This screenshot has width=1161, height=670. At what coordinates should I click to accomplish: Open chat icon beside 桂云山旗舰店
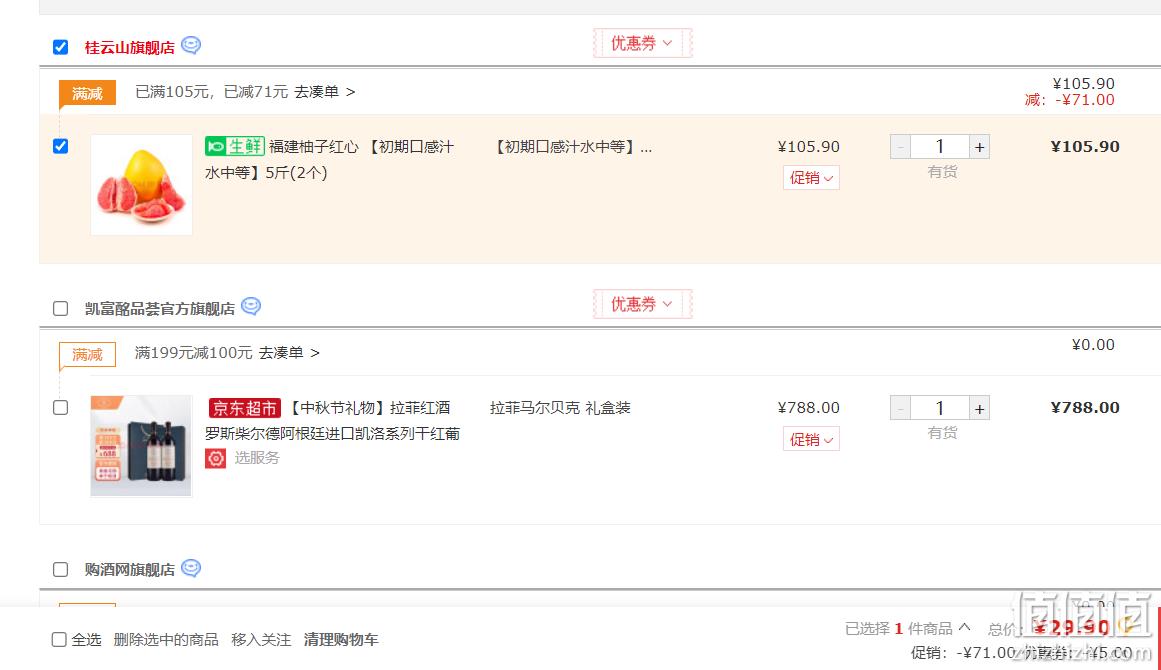tap(191, 45)
